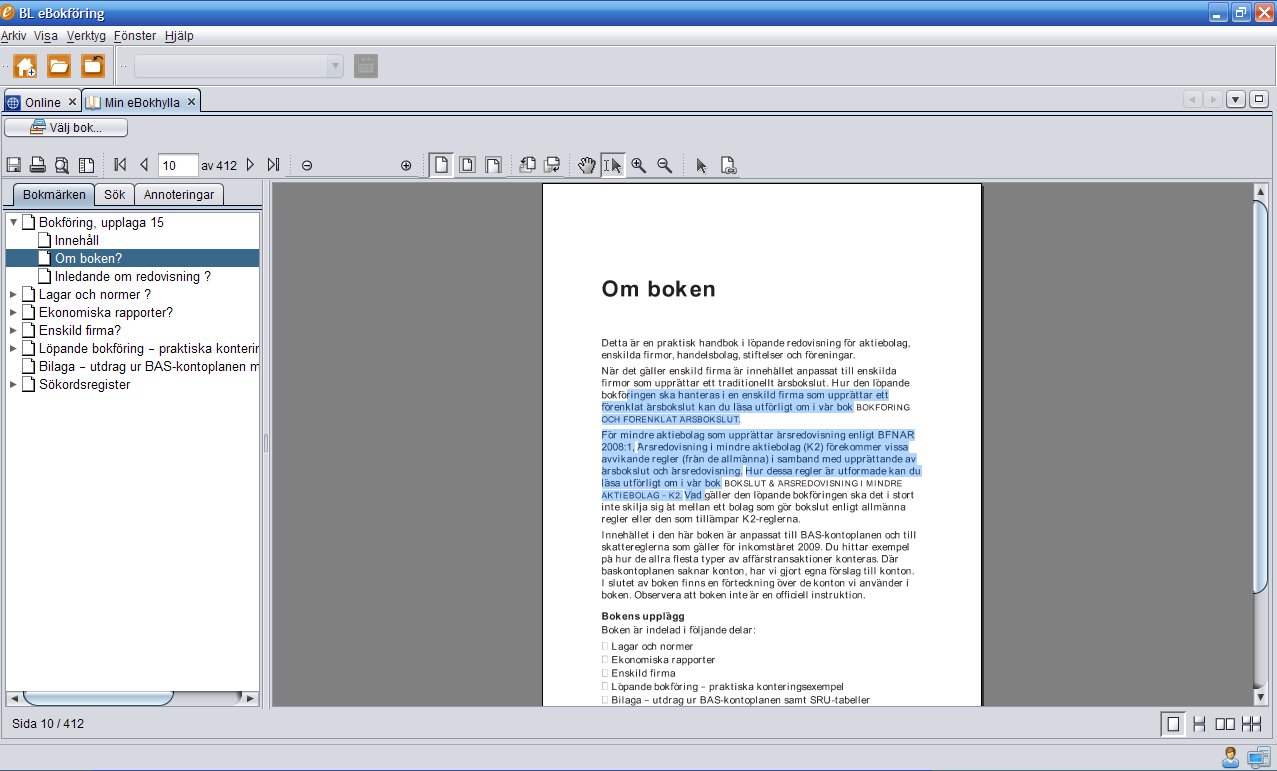The height and width of the screenshot is (771, 1277).
Task: Collapse the Bokföring, upplaga 15 bookmark
Action: click(x=13, y=222)
